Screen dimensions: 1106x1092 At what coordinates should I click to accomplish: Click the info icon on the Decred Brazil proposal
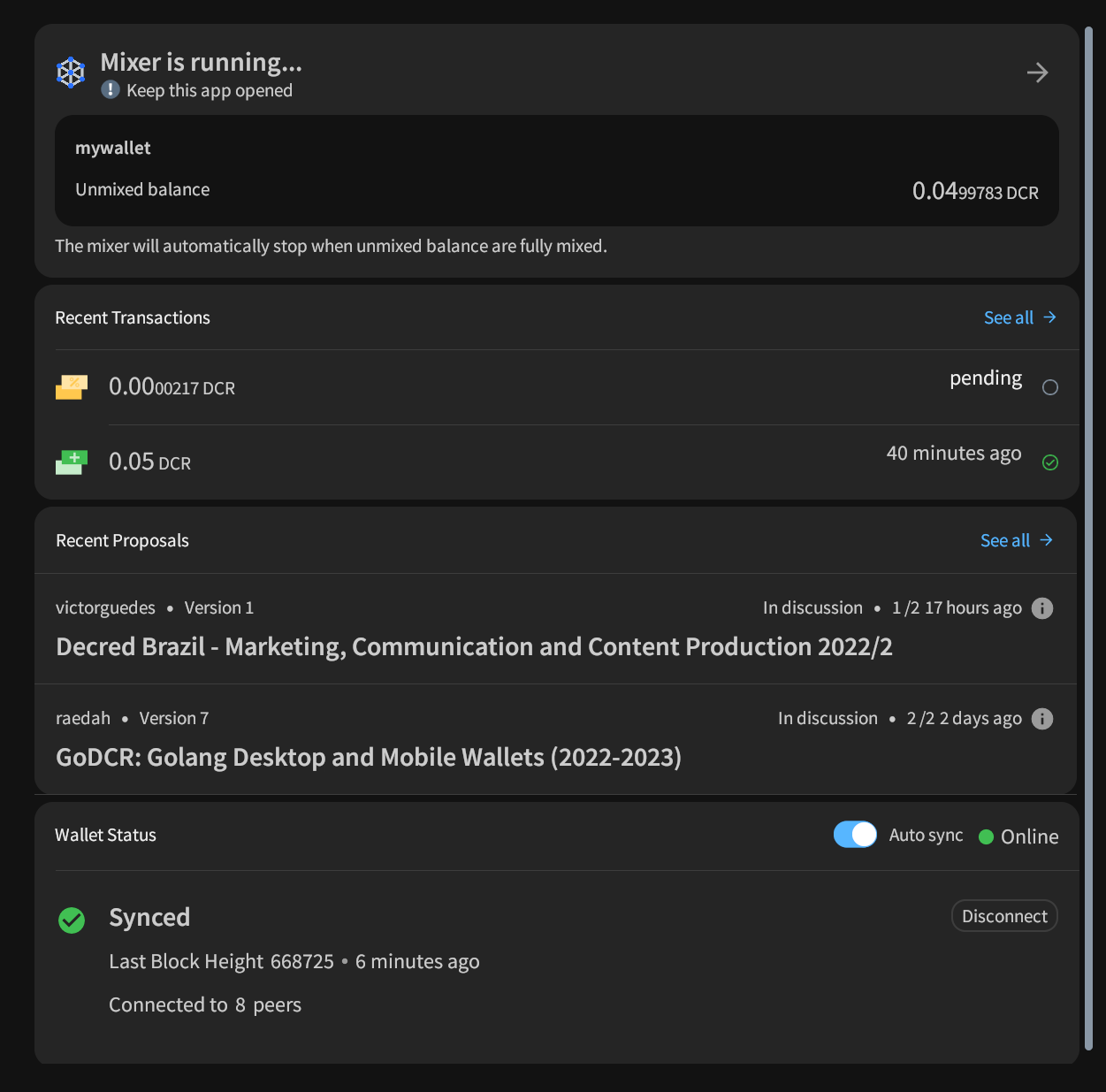point(1042,608)
